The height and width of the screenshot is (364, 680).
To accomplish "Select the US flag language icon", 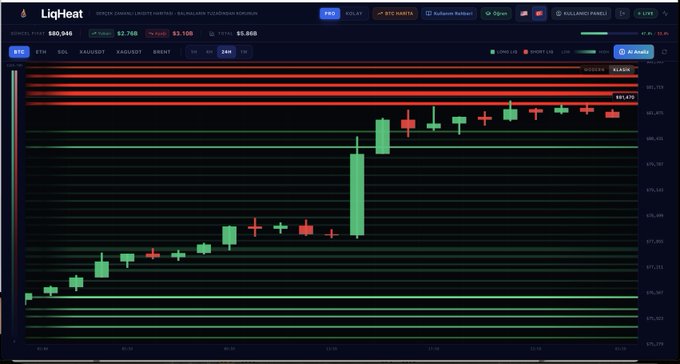I will tap(524, 13).
